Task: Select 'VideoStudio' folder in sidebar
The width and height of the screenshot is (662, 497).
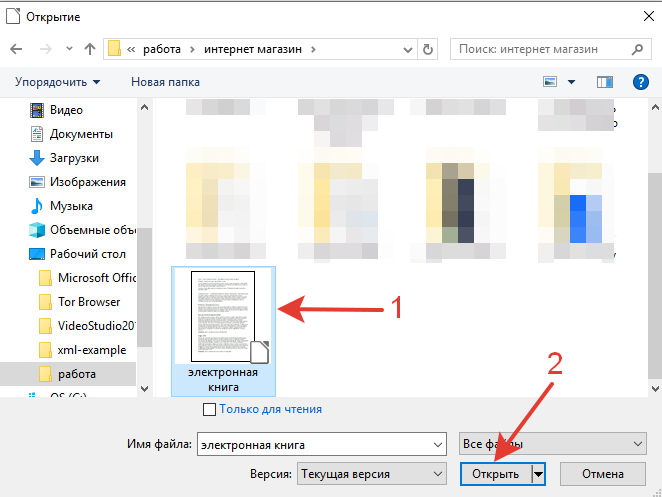Action: 96,326
